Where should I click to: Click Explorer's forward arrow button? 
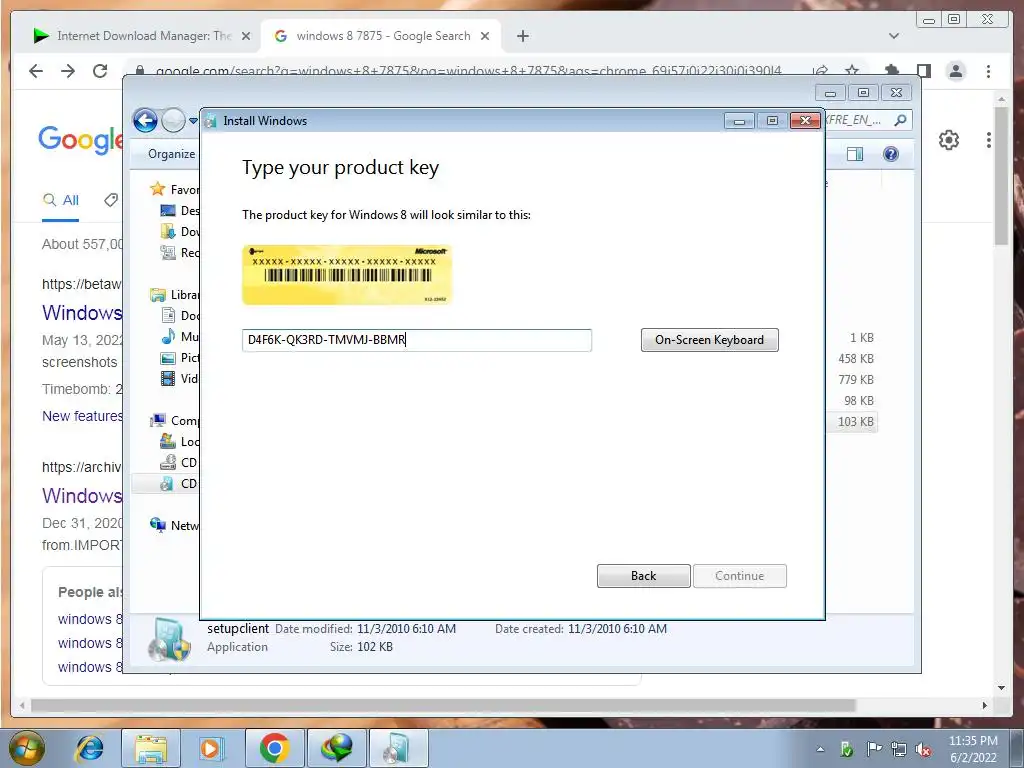click(x=173, y=121)
